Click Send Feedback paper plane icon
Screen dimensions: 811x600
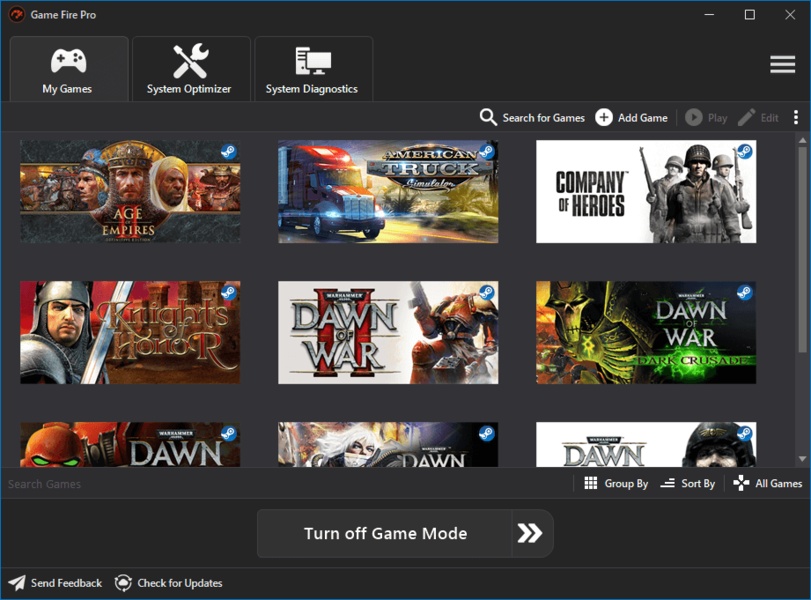(17, 583)
